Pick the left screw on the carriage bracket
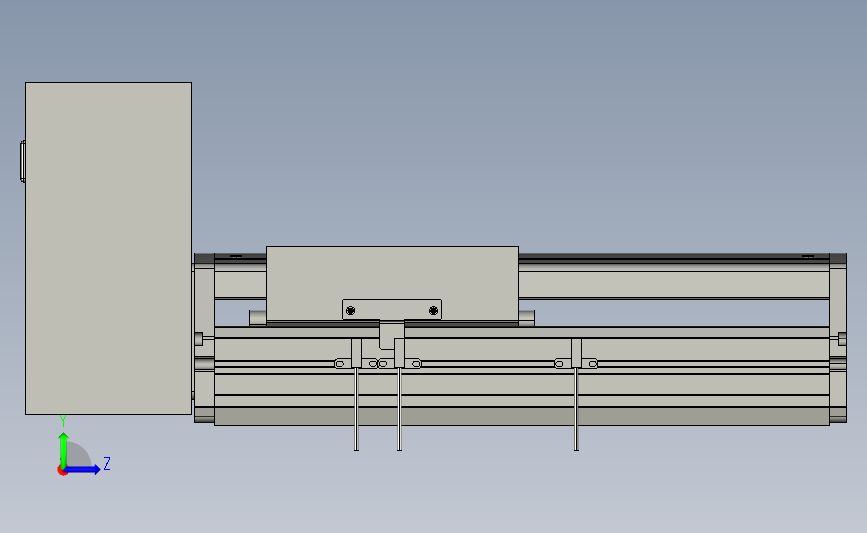 coord(350,311)
